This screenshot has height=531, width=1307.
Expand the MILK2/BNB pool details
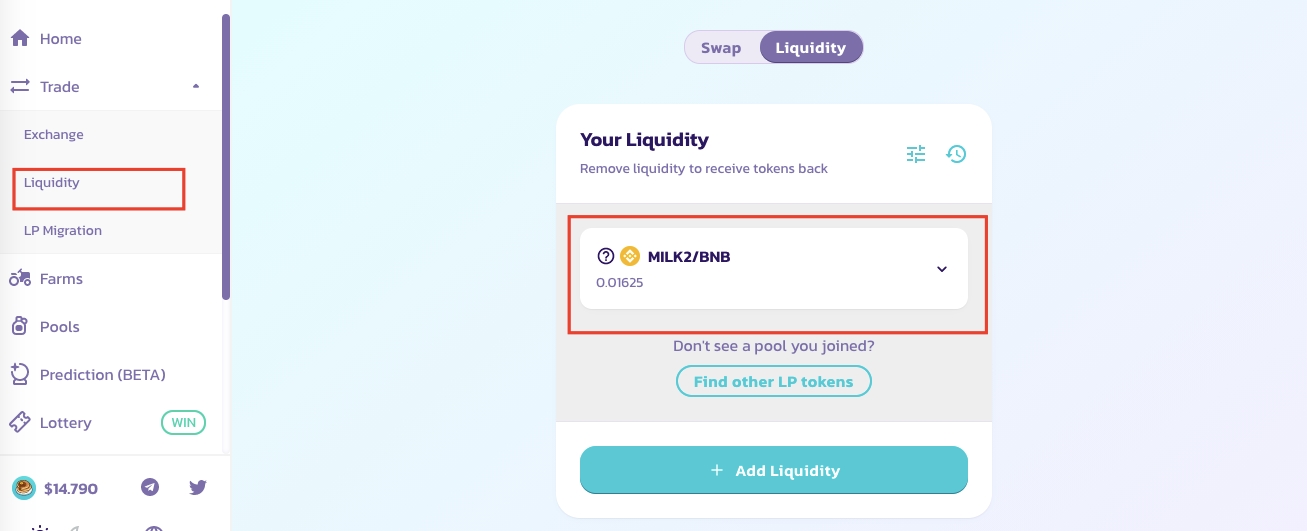coord(941,269)
